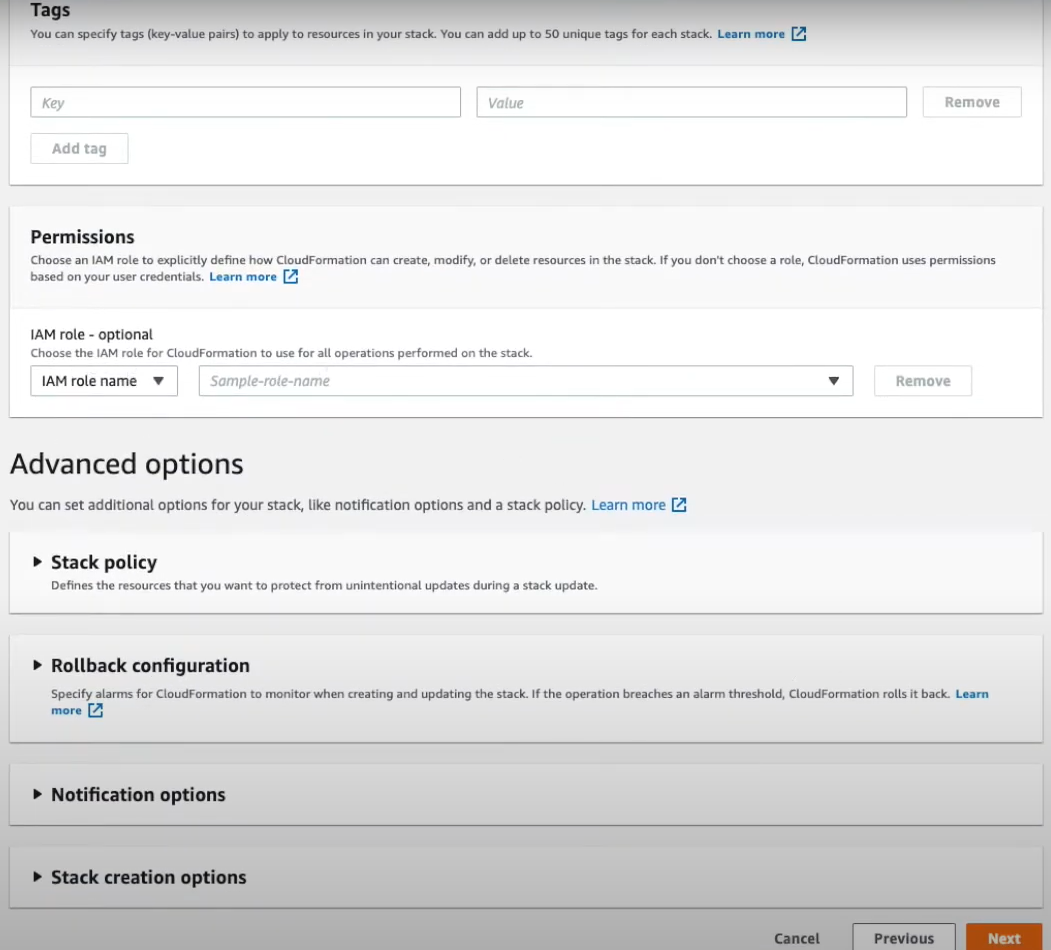
Task: Click the 'IAM role - optional' label
Action: pos(92,335)
